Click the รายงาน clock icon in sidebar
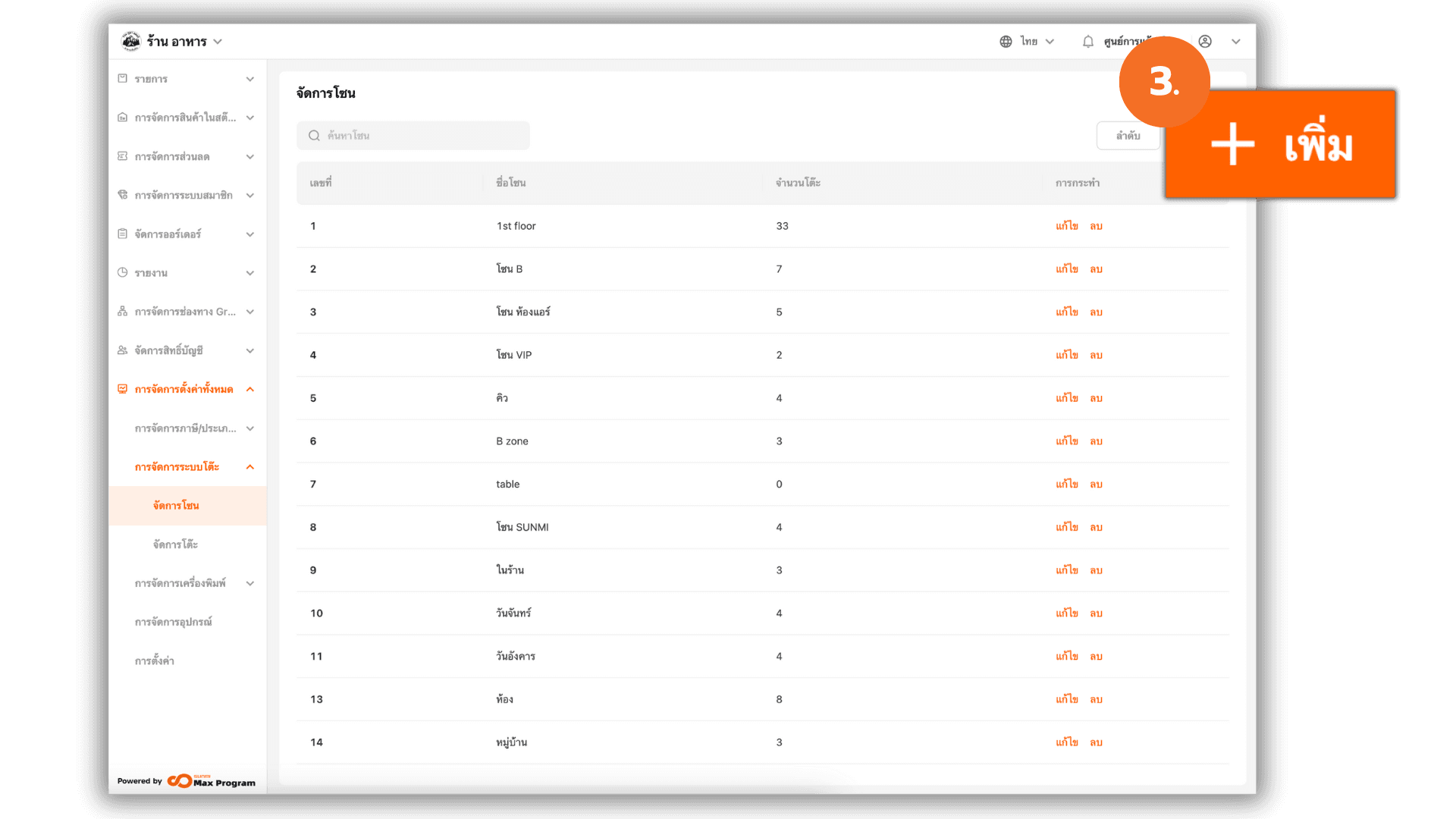 point(123,272)
